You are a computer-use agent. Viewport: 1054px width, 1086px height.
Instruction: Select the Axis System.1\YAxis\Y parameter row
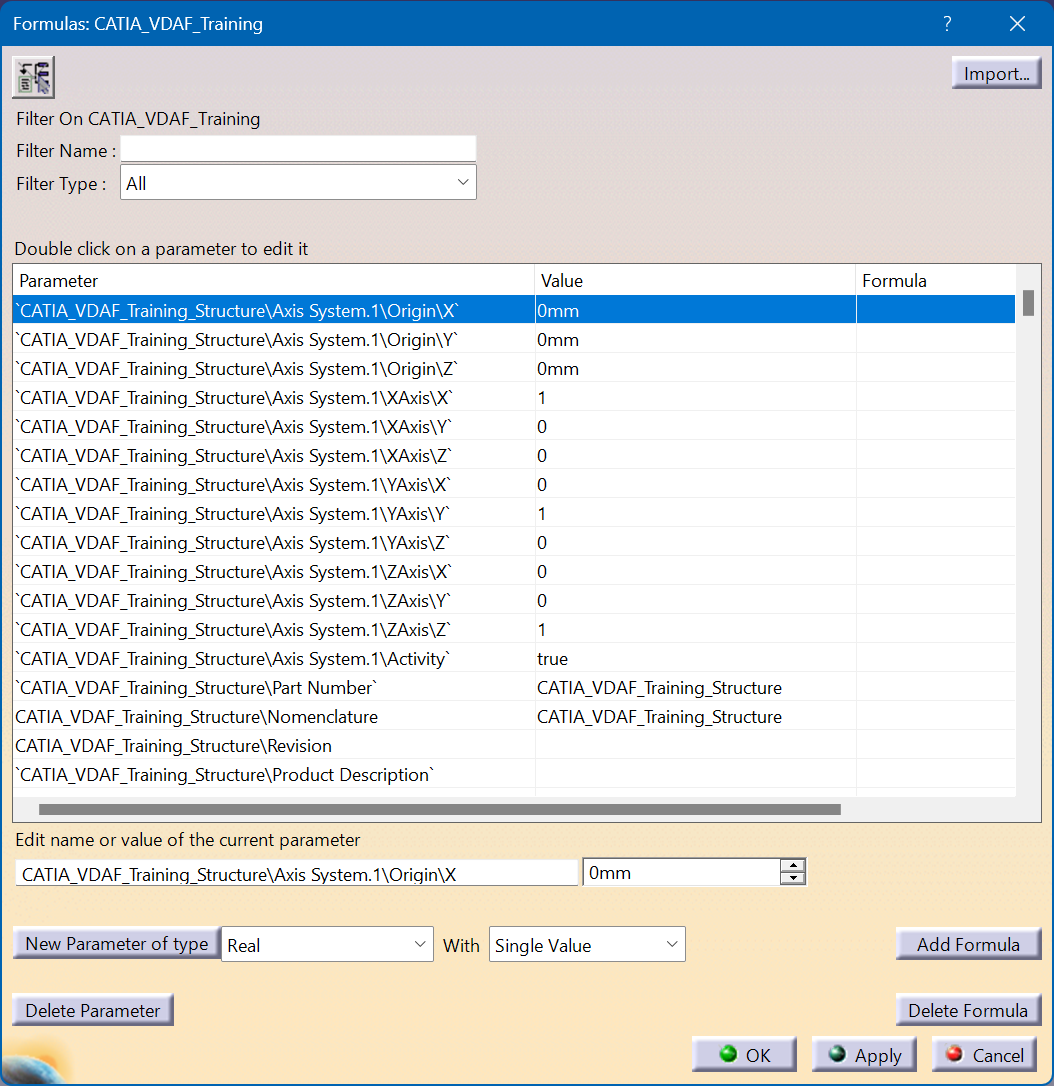(x=514, y=514)
